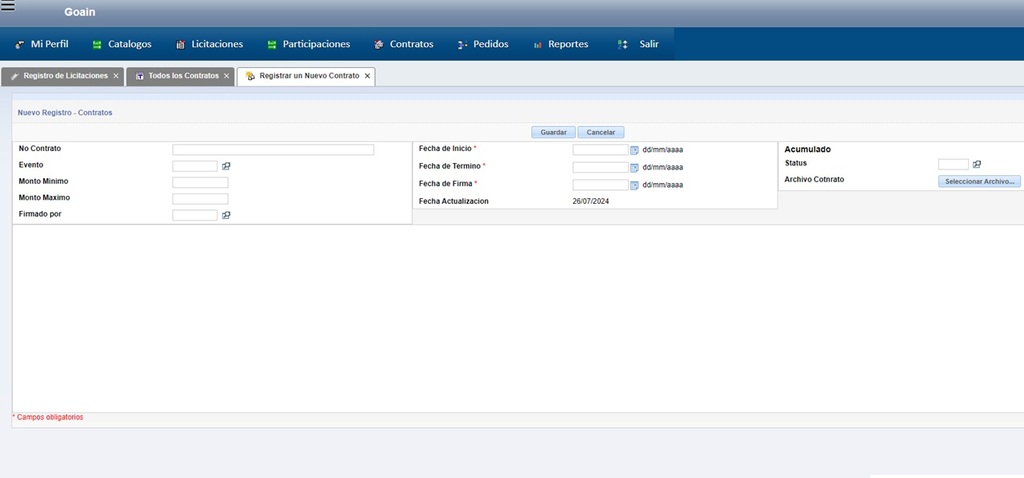
Task: Close the Registro de Licitaciones tab
Action: coord(116,76)
